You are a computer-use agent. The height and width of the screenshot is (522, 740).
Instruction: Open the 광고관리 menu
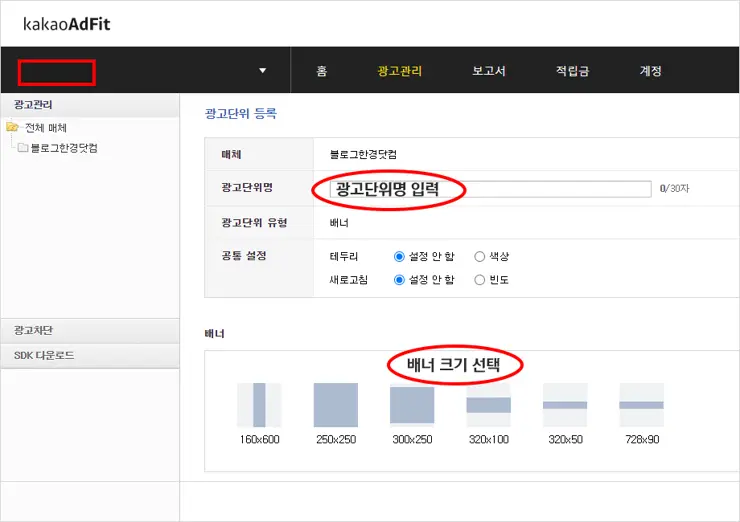(399, 71)
